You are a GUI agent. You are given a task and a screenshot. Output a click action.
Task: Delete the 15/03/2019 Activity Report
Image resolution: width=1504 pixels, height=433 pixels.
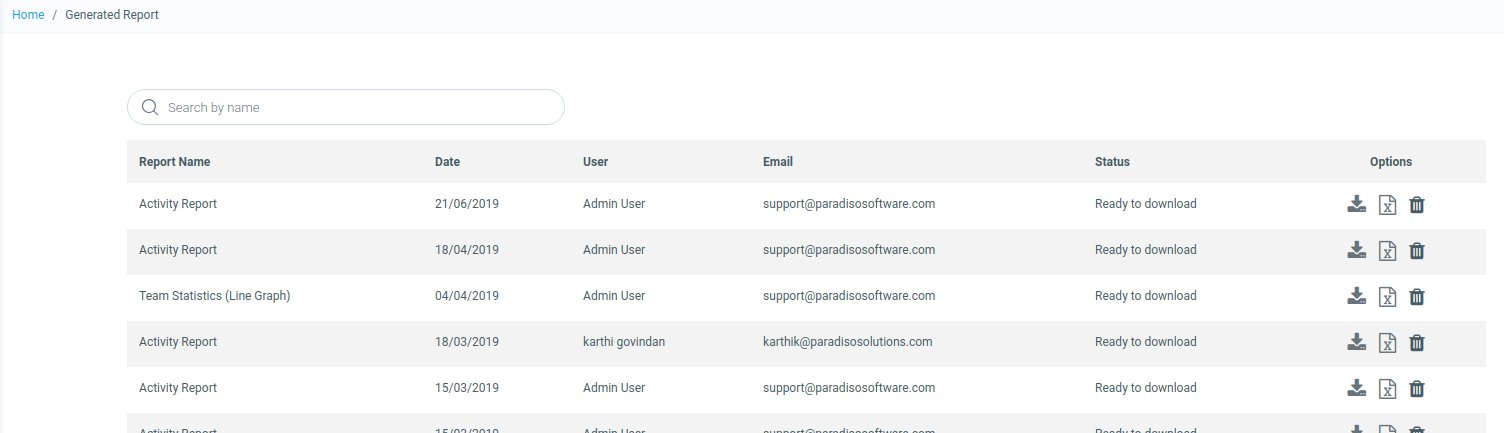tap(1417, 389)
